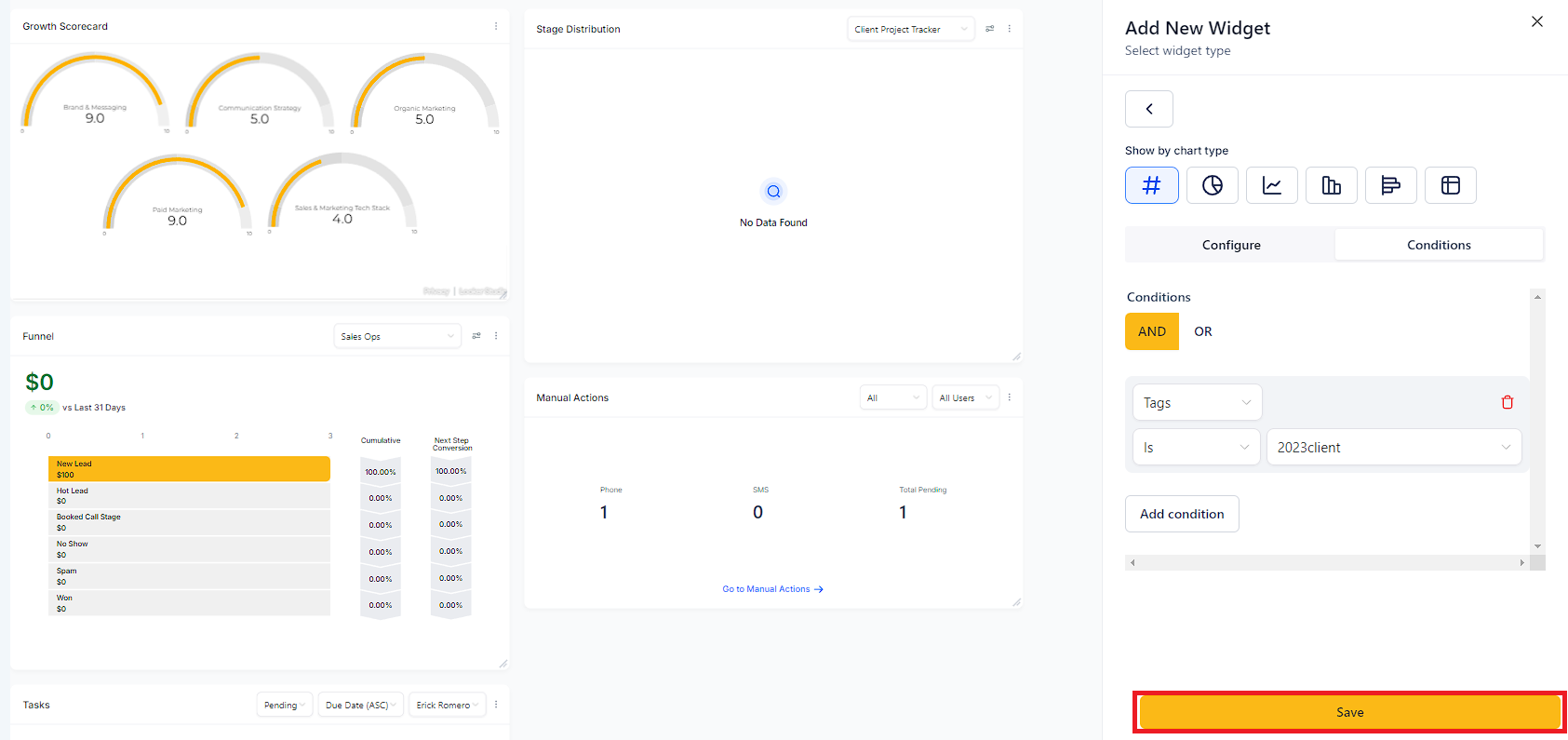Click the New Lead funnel bar

click(x=189, y=468)
